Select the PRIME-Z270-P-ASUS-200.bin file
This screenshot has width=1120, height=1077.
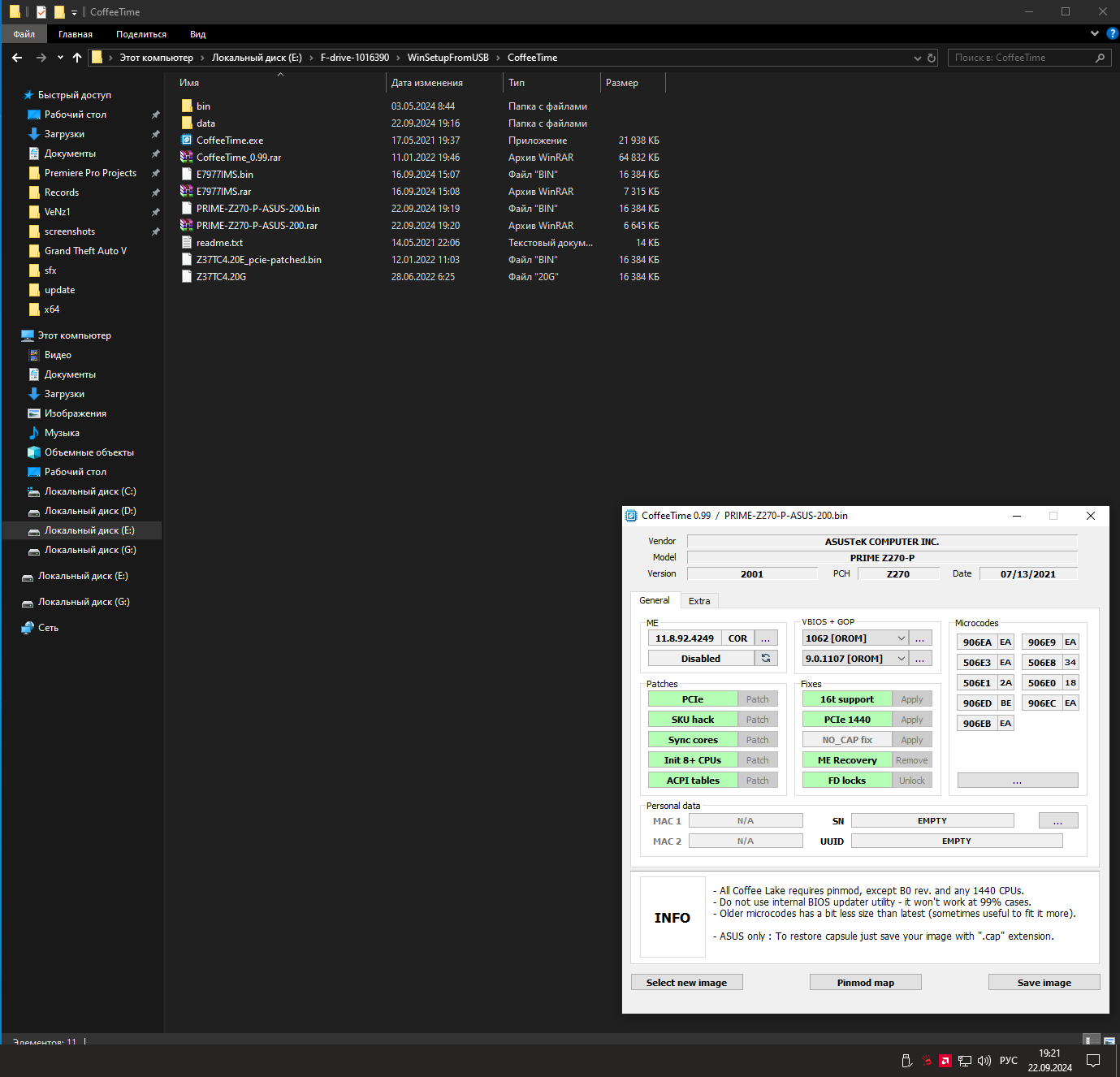258,209
